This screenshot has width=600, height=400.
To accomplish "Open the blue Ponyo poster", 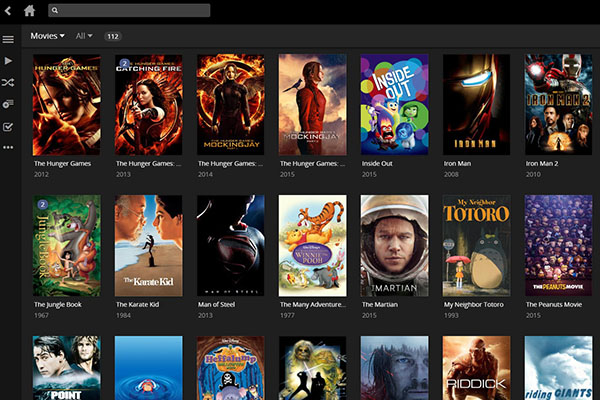I will [x=148, y=368].
